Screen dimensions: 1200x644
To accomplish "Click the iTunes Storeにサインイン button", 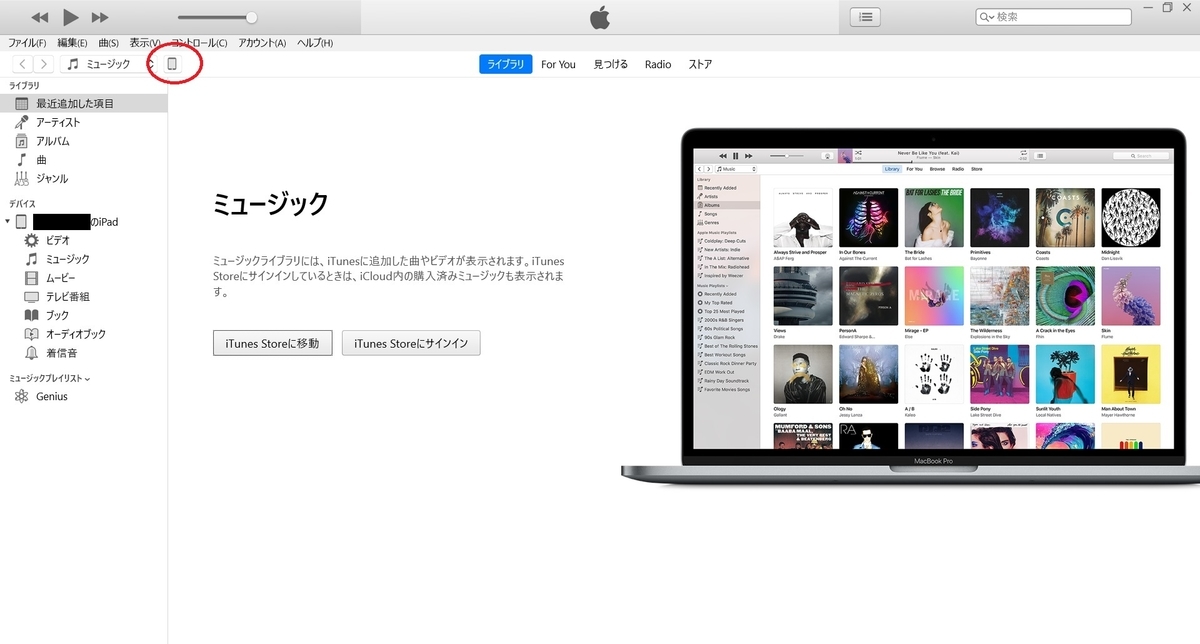I will pyautogui.click(x=411, y=343).
